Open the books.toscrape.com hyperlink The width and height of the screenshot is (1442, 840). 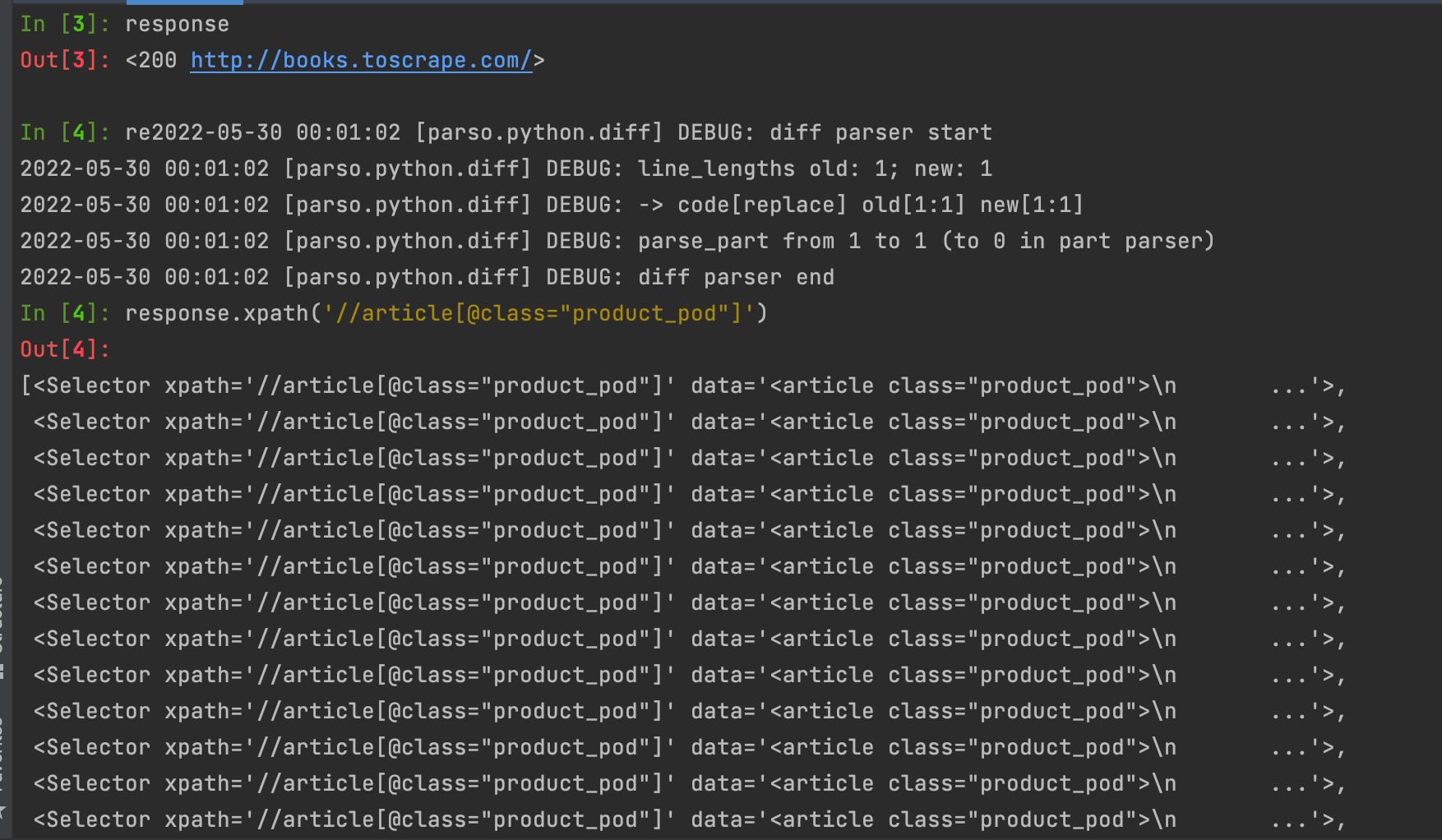point(361,61)
